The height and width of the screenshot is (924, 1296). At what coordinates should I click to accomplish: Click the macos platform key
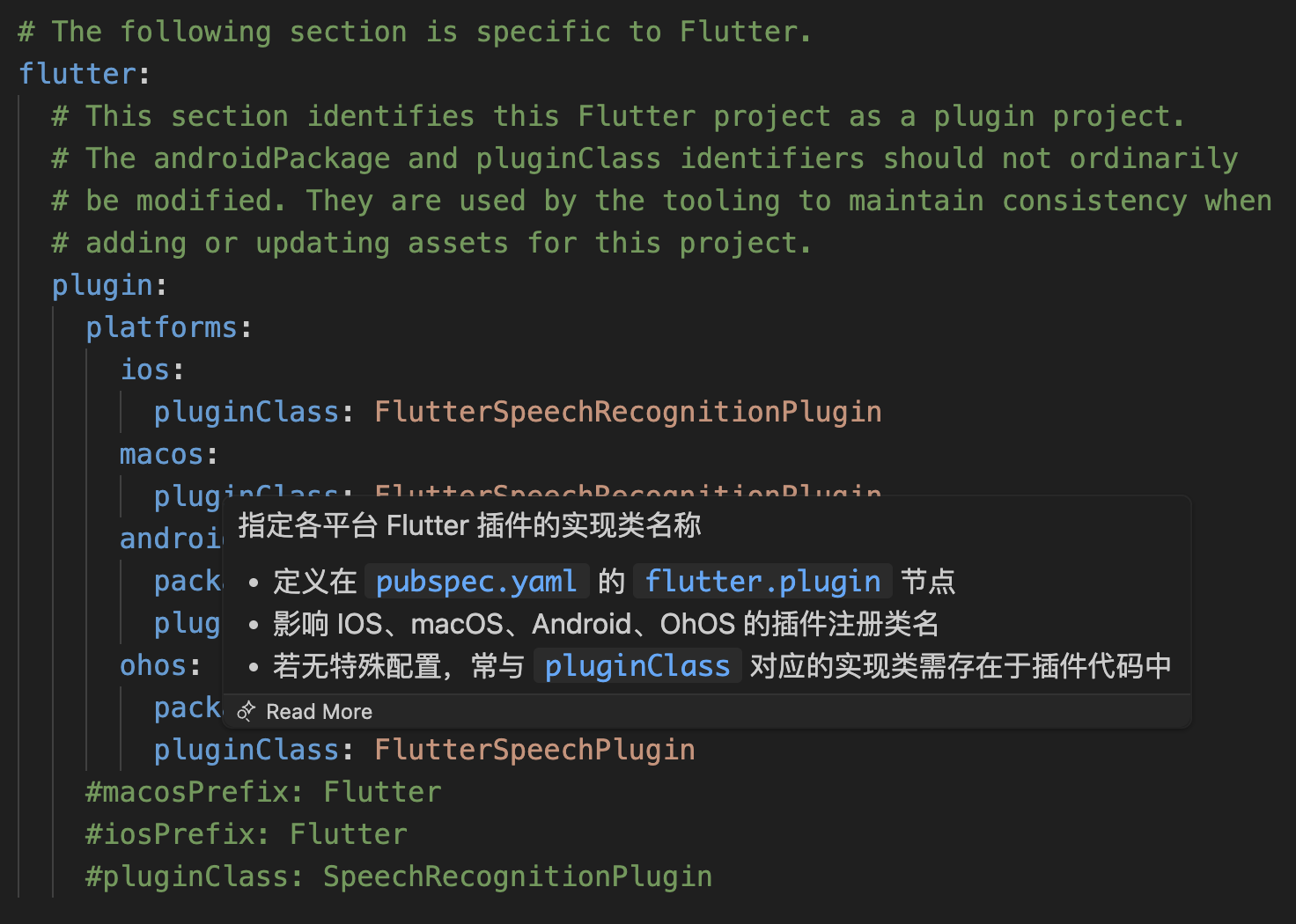click(x=161, y=454)
